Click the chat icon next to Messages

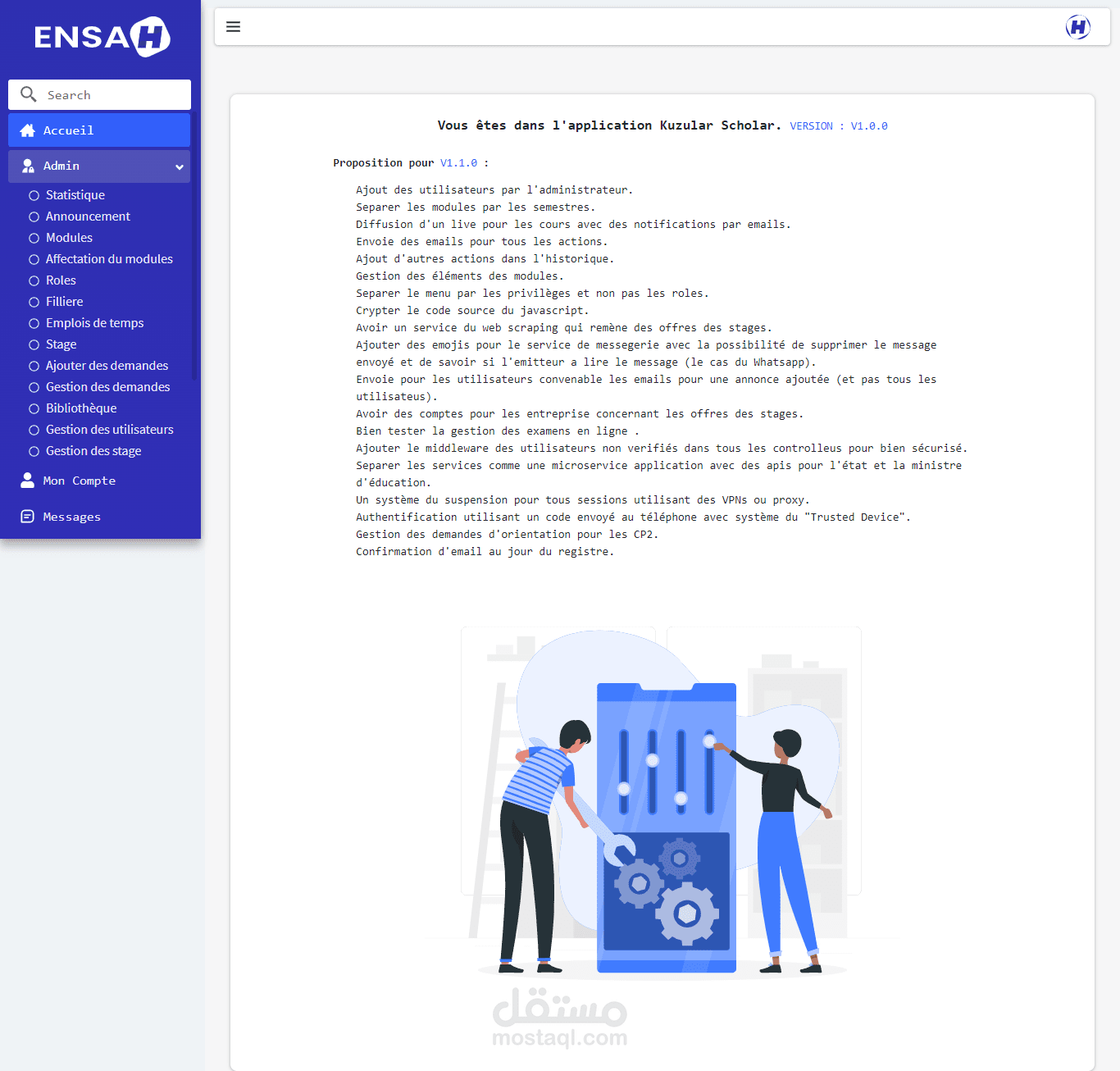point(28,517)
